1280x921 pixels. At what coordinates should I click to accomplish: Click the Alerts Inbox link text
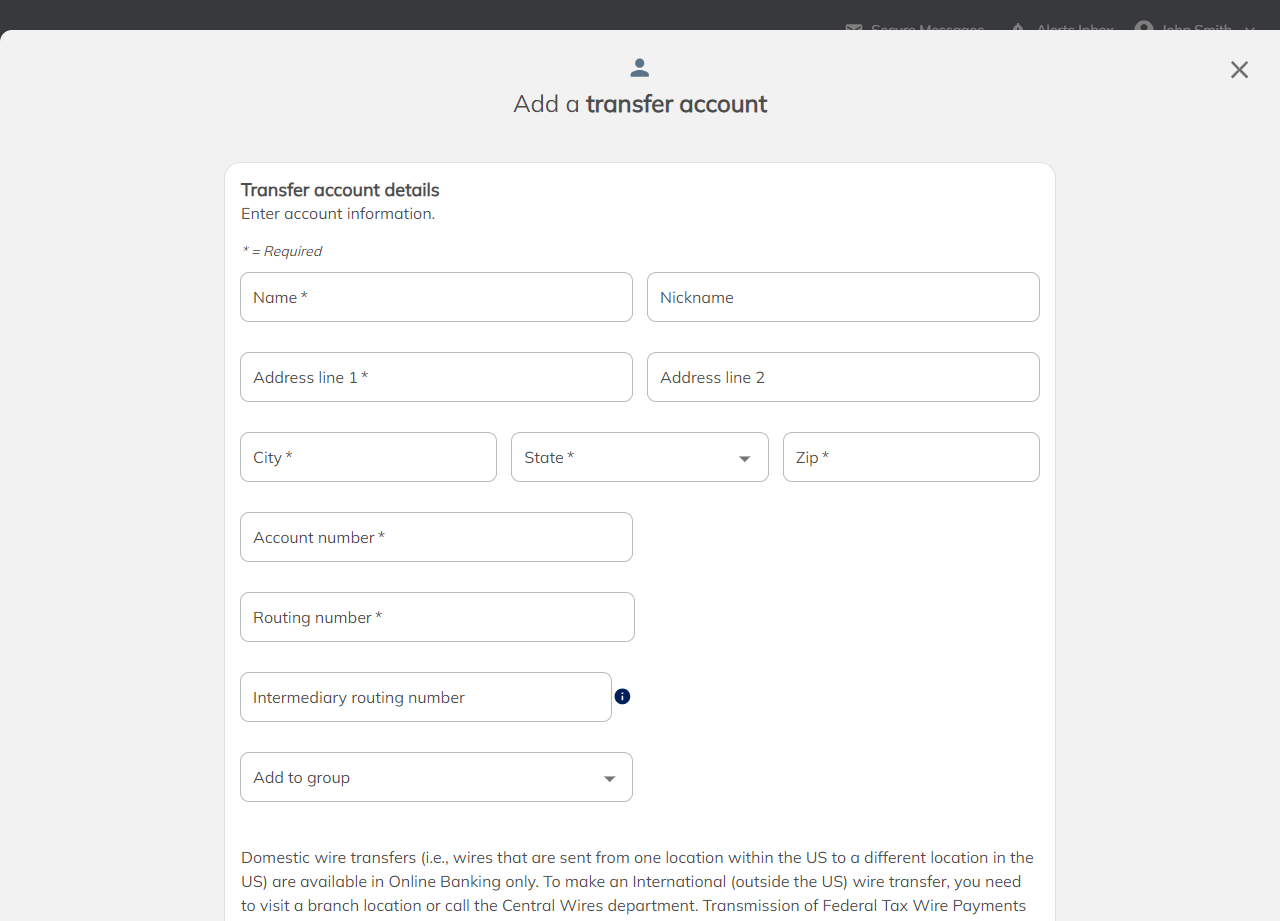pos(1075,29)
